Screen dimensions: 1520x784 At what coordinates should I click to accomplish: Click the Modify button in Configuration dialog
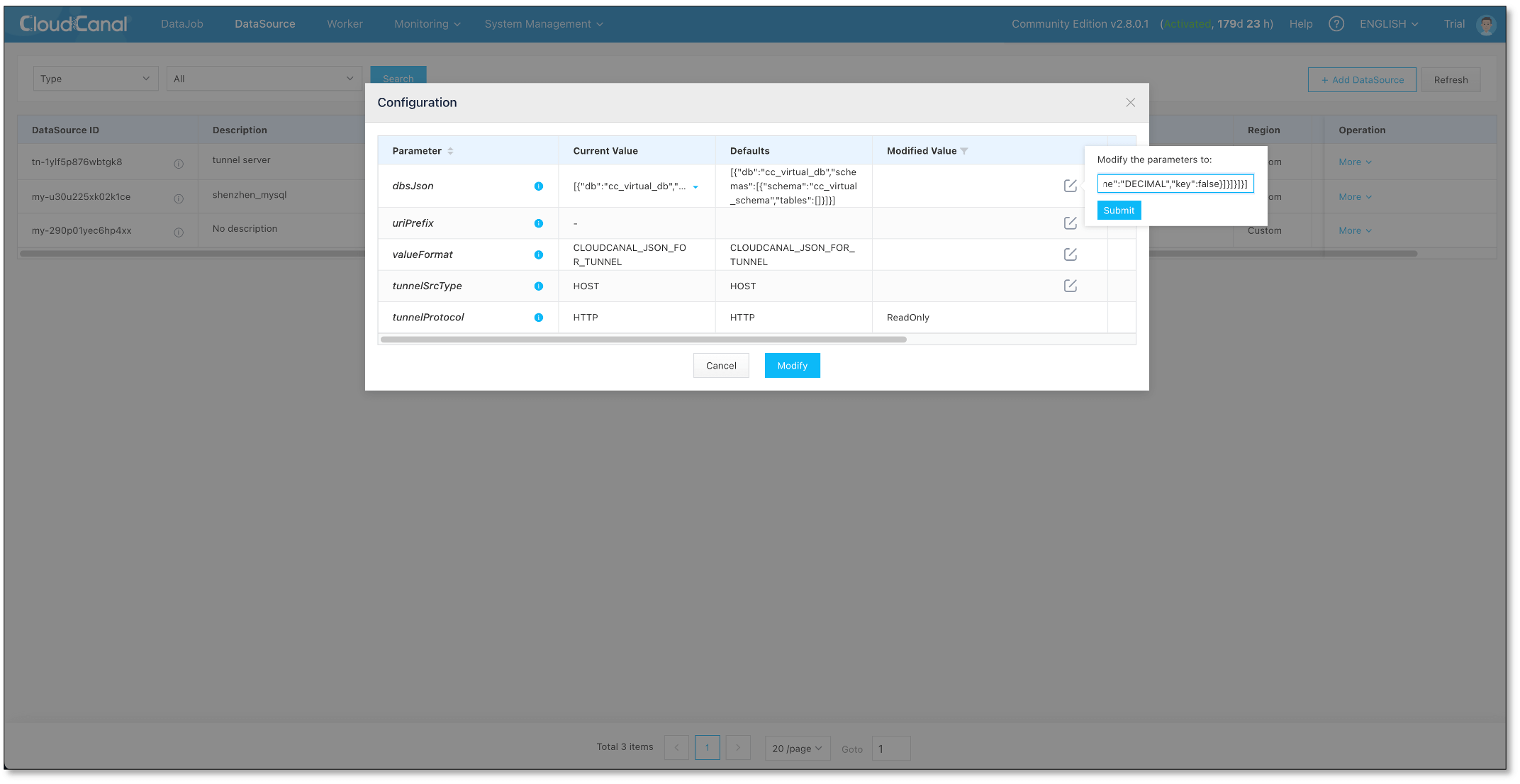[x=792, y=365]
